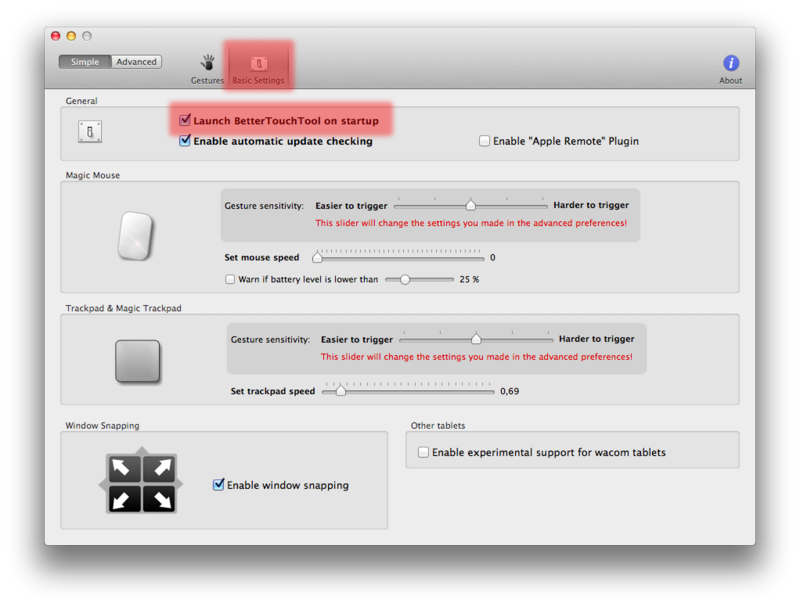
Task: Switch to Advanced mode
Action: click(136, 62)
